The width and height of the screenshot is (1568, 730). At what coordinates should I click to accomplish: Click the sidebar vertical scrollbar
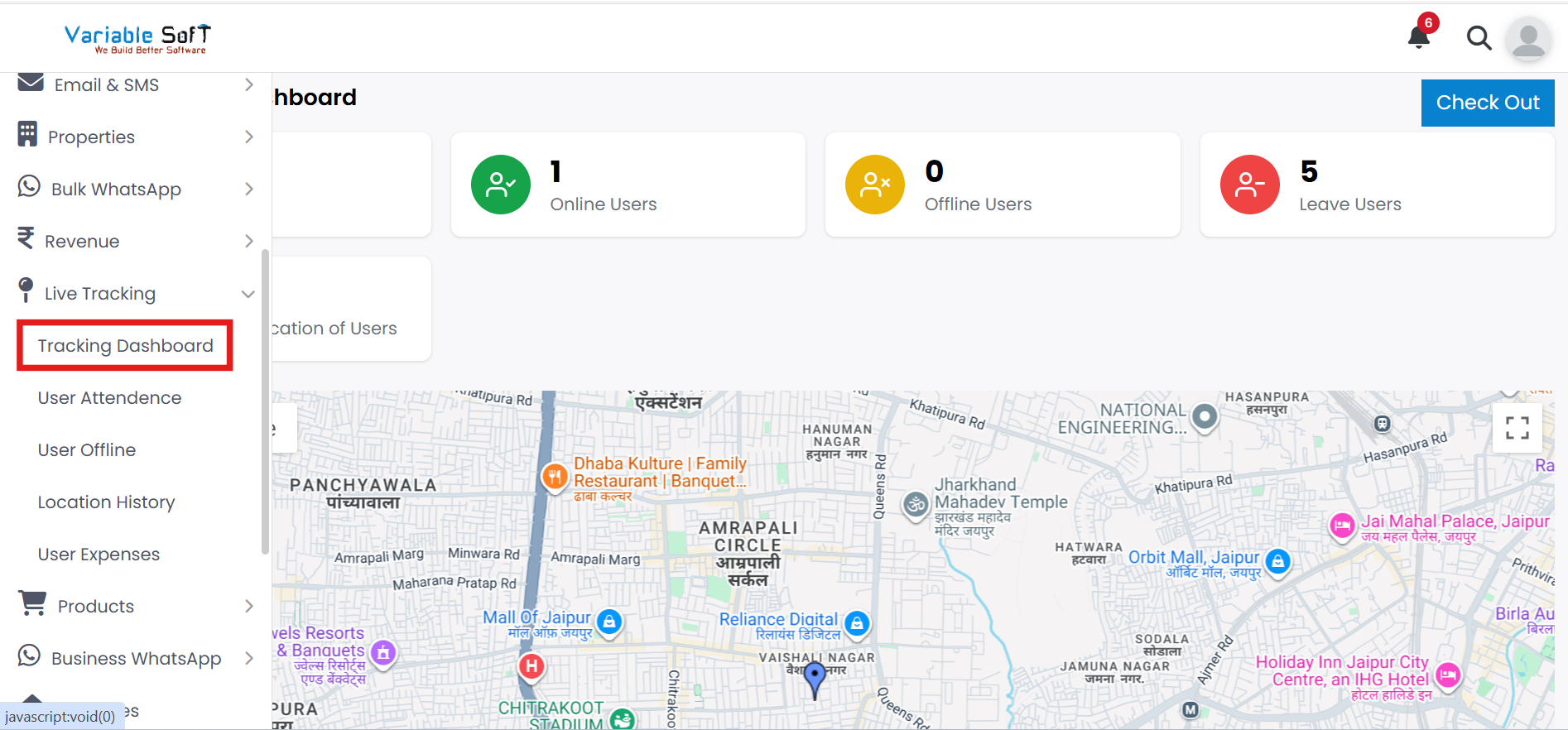coord(265,401)
